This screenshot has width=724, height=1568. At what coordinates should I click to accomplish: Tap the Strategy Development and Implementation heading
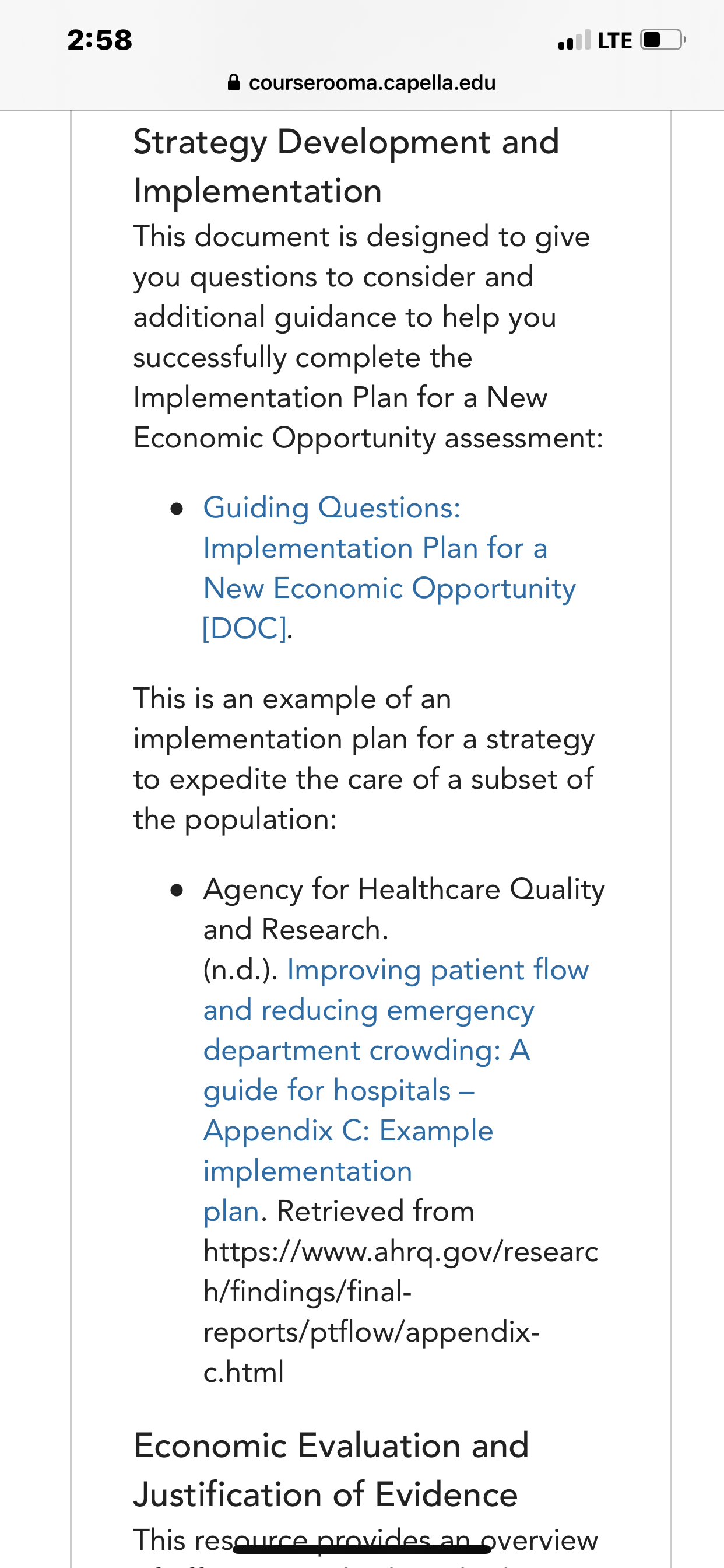click(x=346, y=167)
